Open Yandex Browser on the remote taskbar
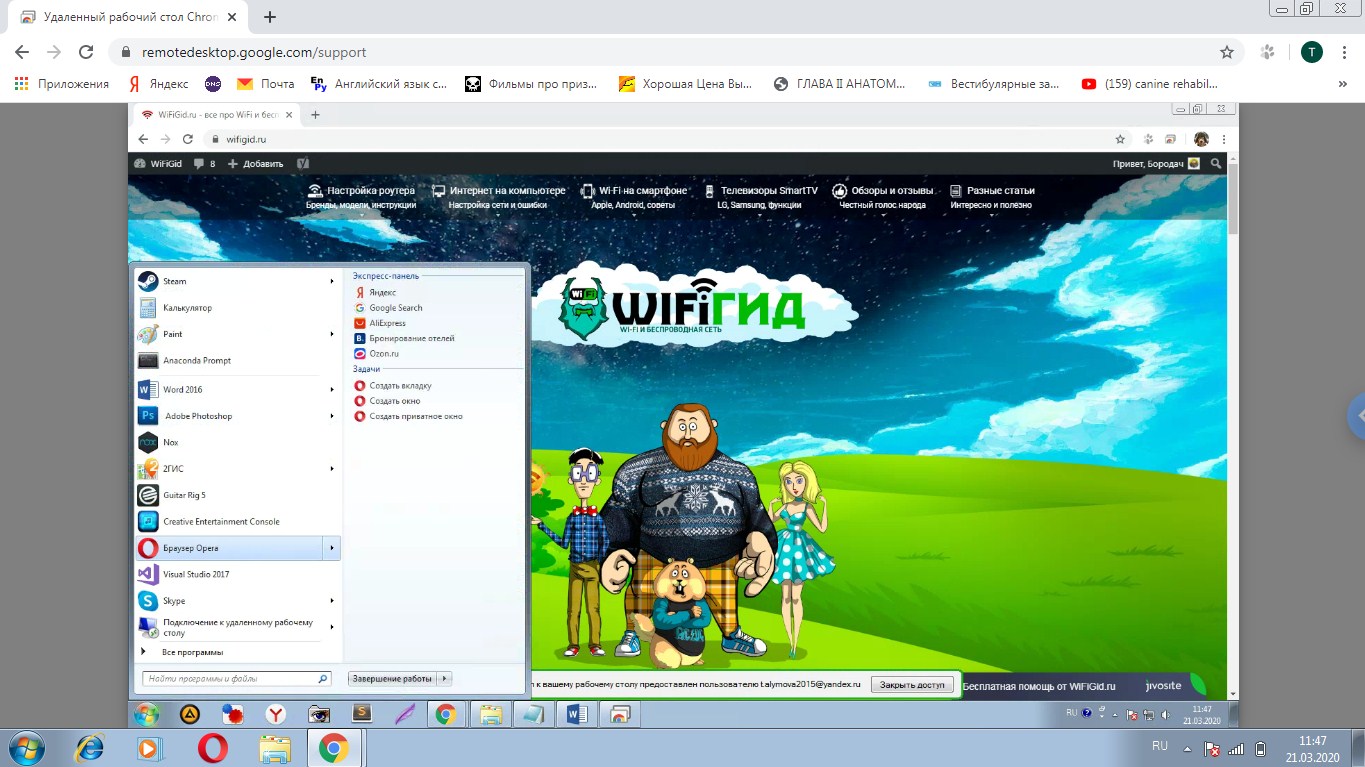 (x=276, y=714)
